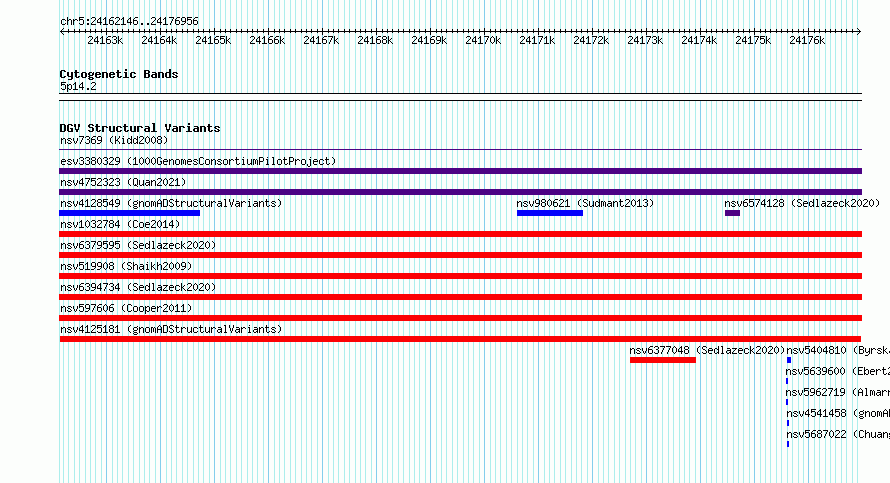Viewport: 890px width, 483px height.
Task: Open the nsv519908 (Shaikh2009) label
Action: [x=126, y=266]
